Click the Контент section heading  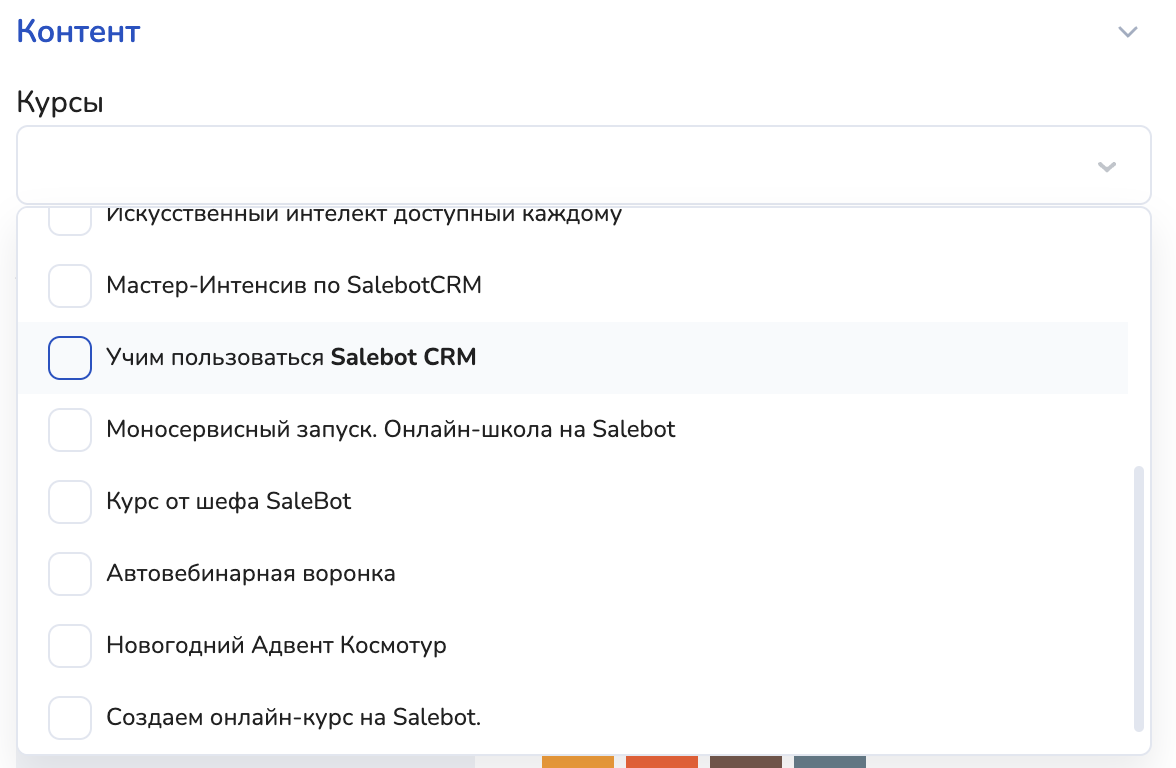click(x=78, y=32)
